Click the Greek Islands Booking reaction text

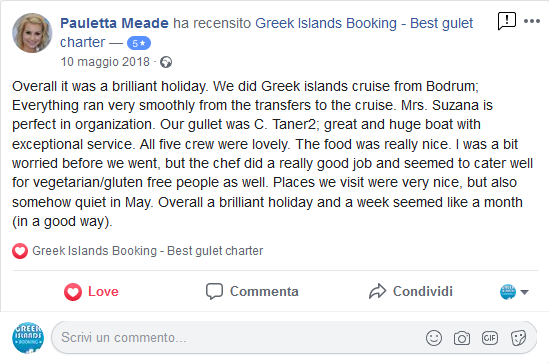(x=147, y=251)
